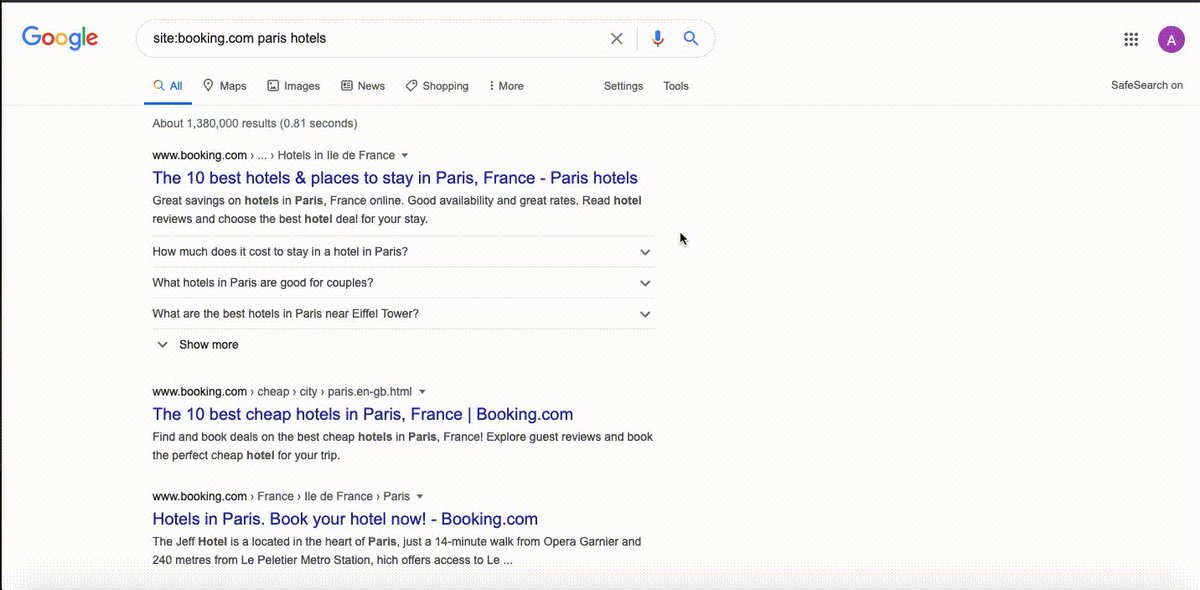Open the More menu

pos(506,86)
